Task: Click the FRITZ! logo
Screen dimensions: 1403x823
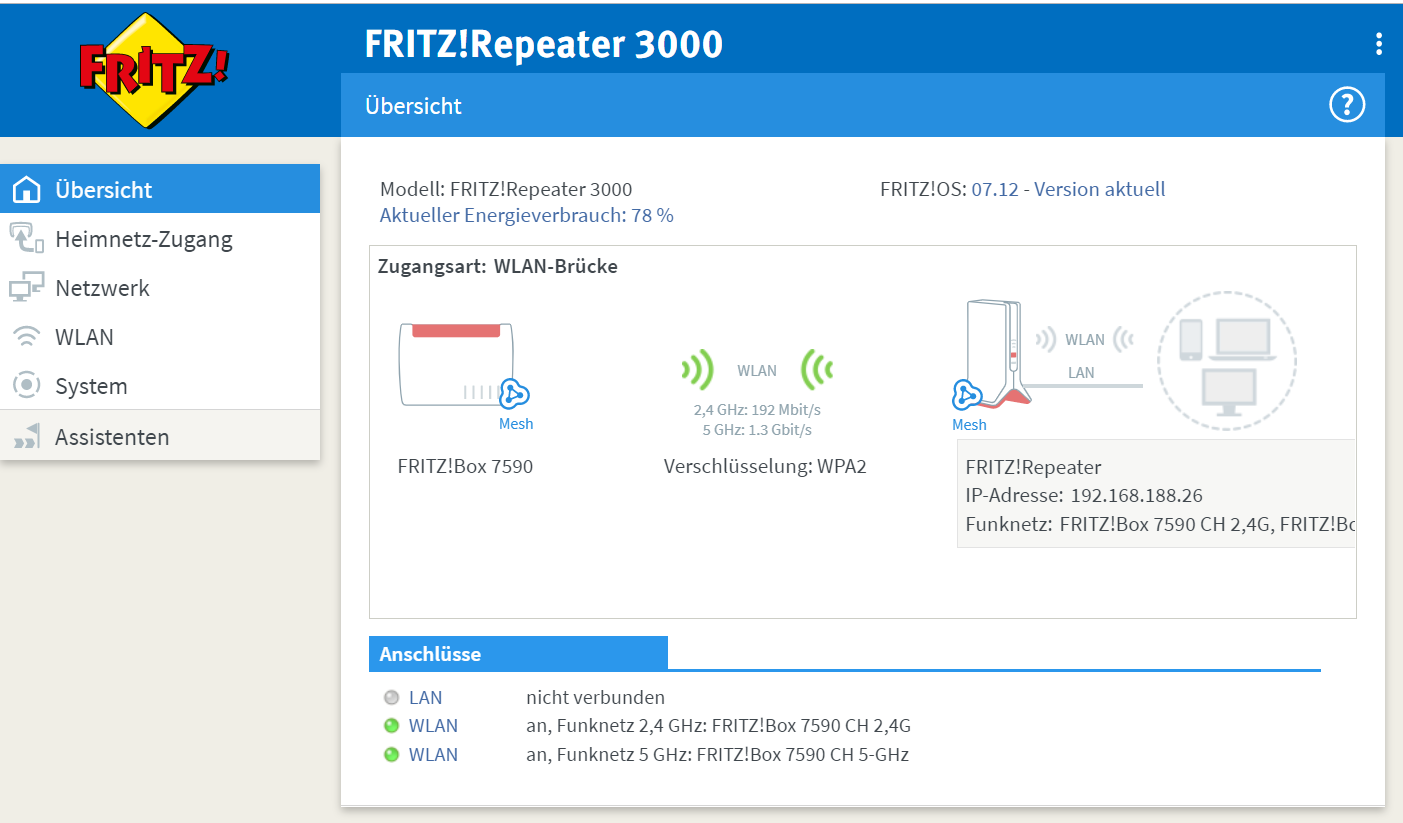Action: tap(154, 70)
